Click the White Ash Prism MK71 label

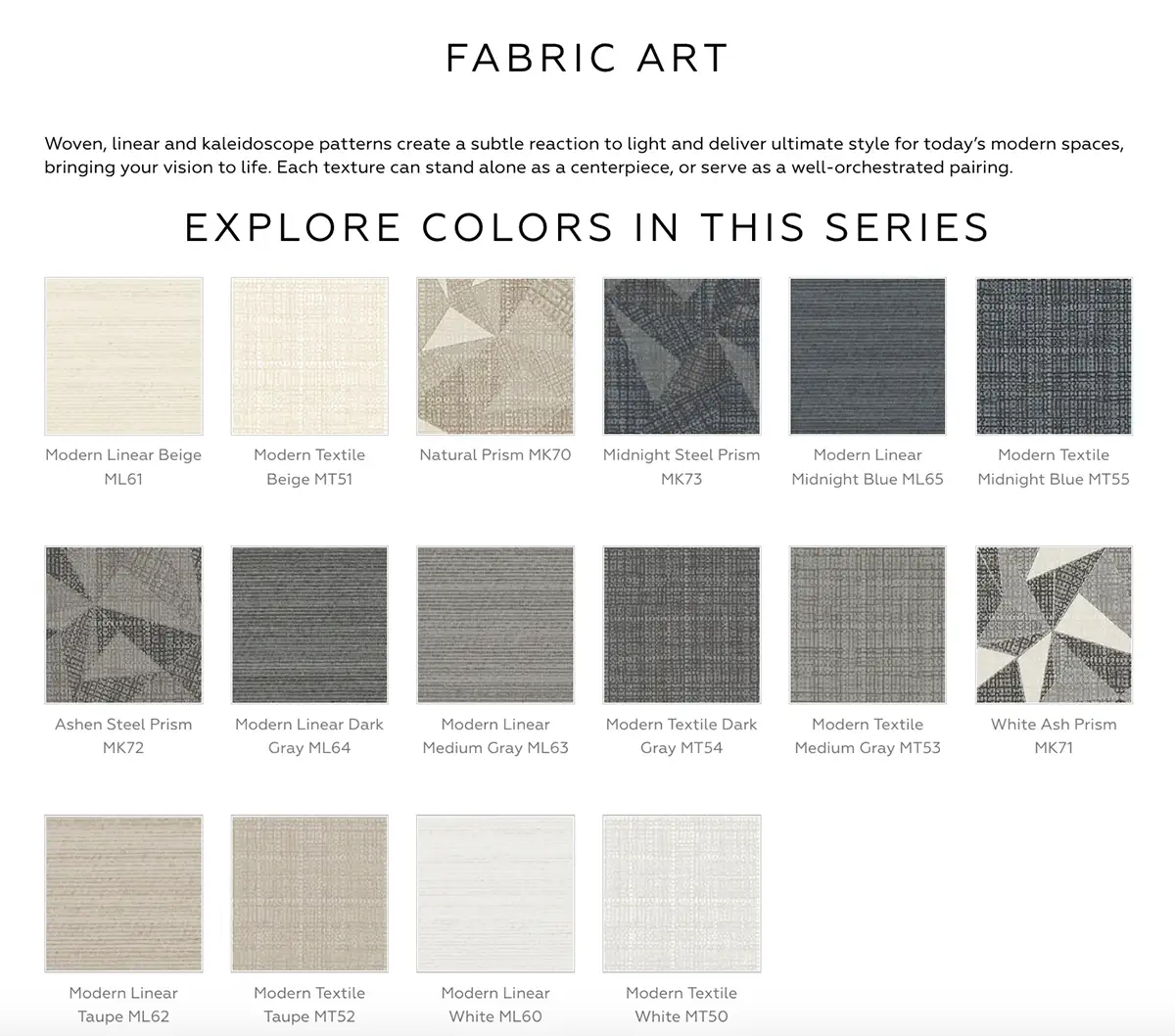[1054, 735]
